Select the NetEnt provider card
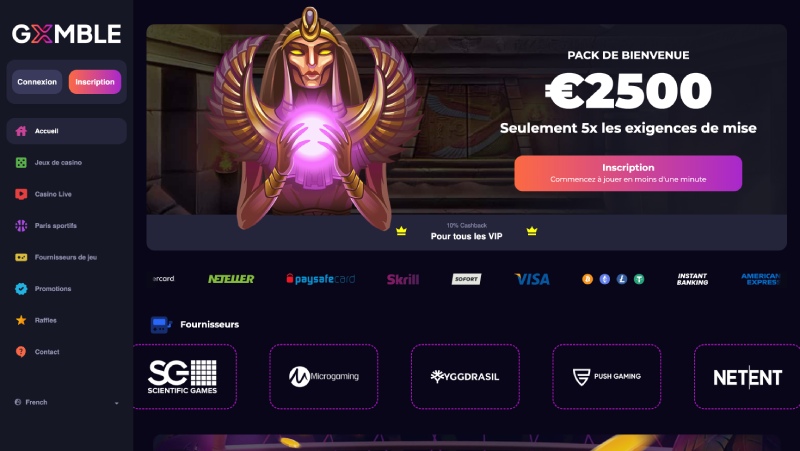Screen dimensions: 800x451 coord(747,377)
